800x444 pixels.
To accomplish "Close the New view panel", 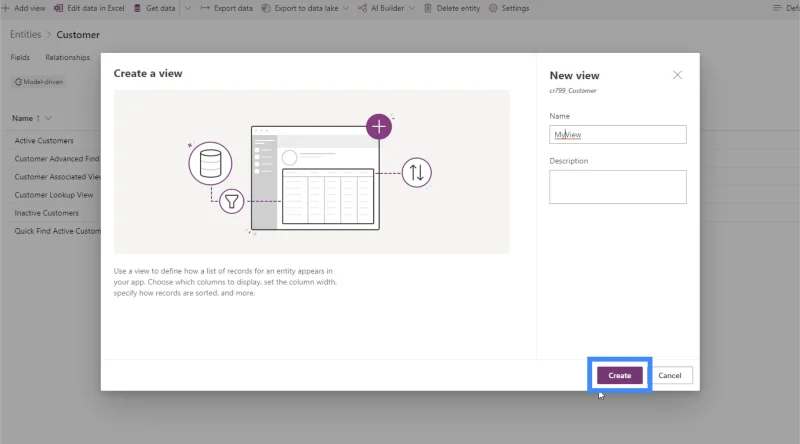I will pyautogui.click(x=677, y=75).
